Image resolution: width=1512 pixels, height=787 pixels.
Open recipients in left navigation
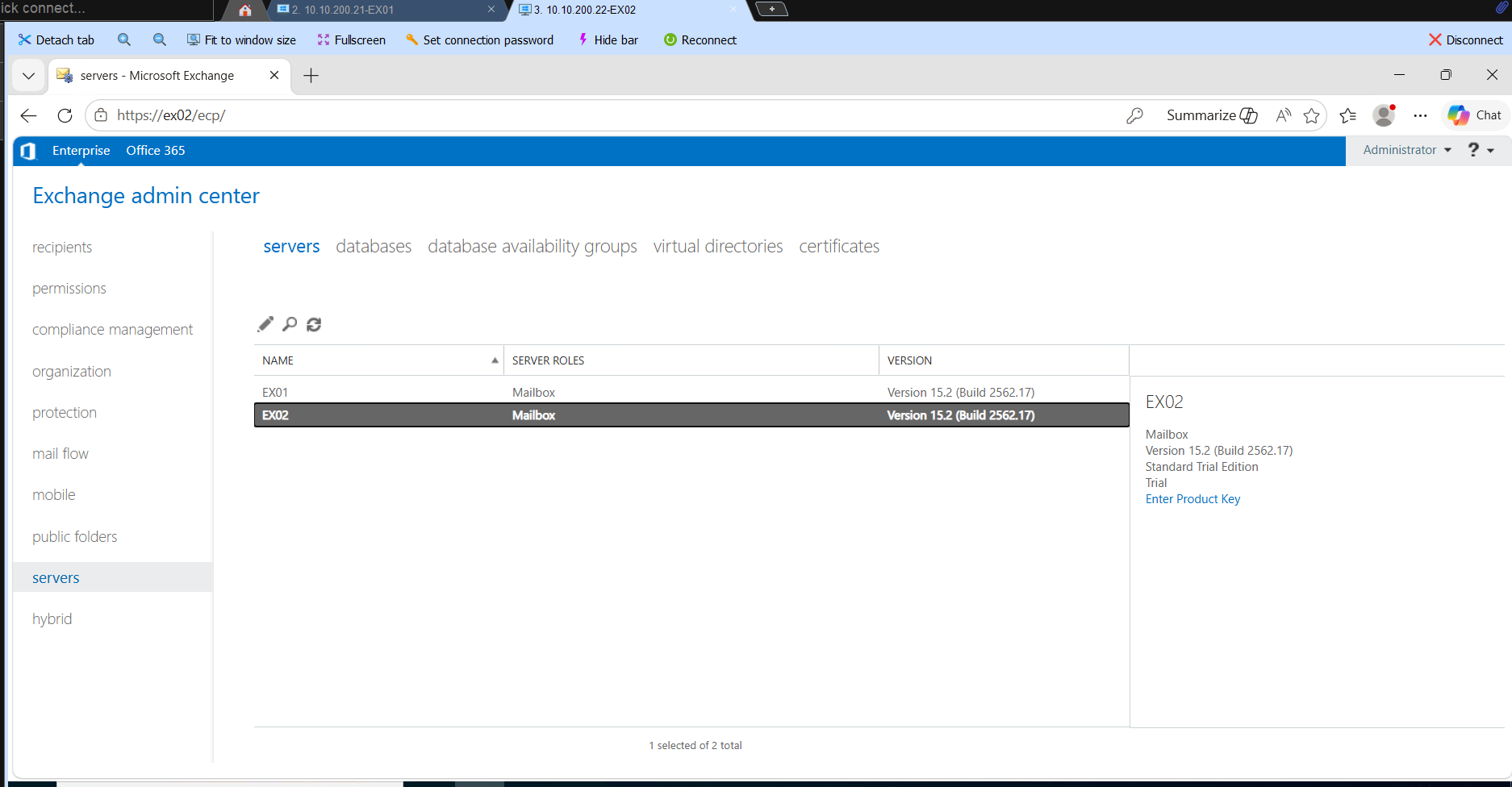62,247
